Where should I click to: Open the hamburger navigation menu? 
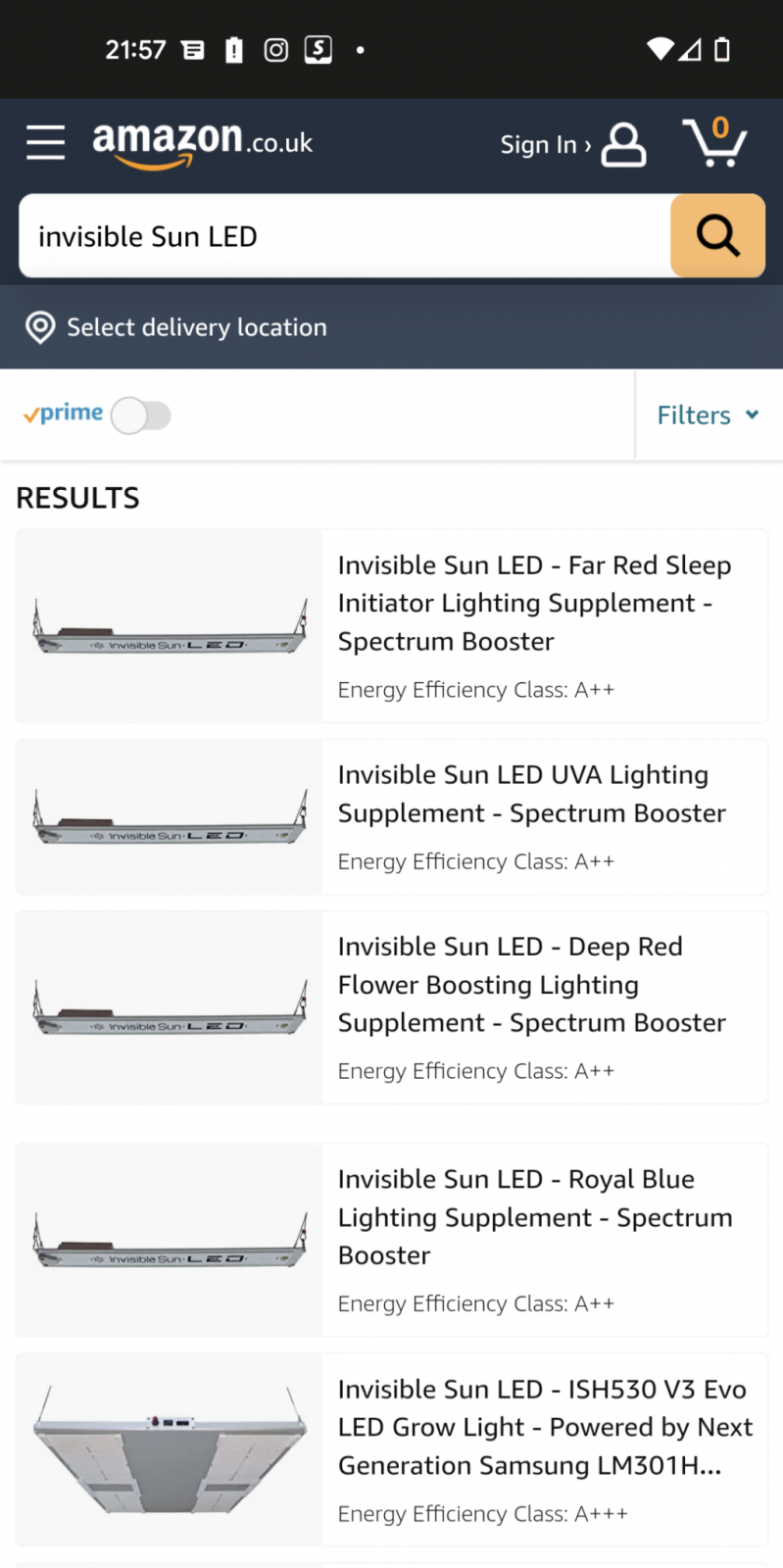coord(45,143)
